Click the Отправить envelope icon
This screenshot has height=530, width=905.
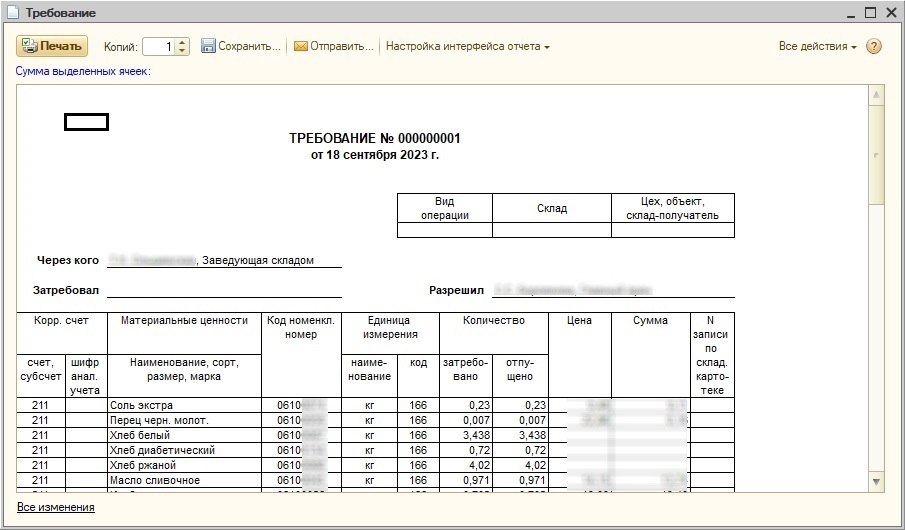point(300,46)
